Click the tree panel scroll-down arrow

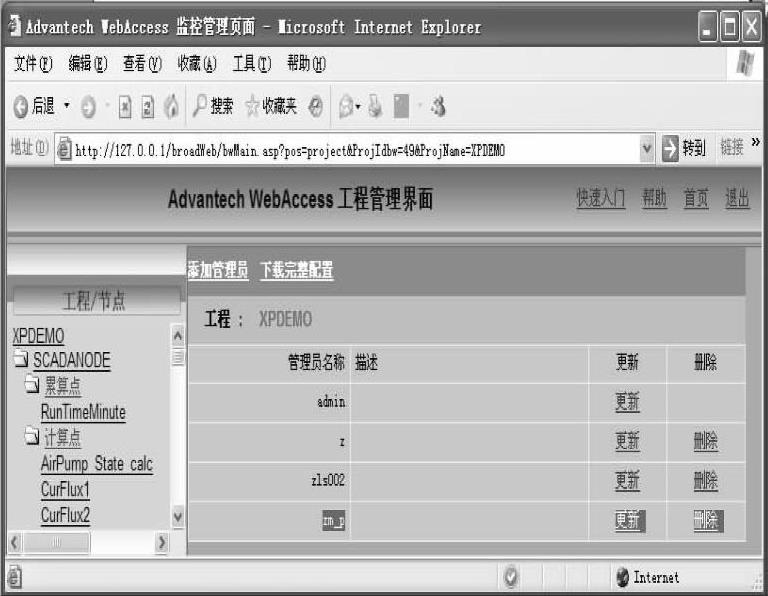[178, 517]
